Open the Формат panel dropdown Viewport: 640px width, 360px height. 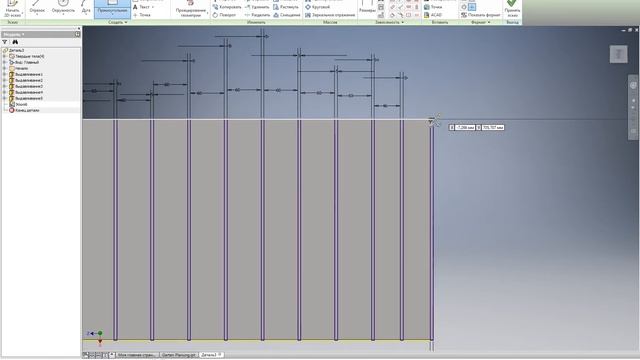pos(480,22)
